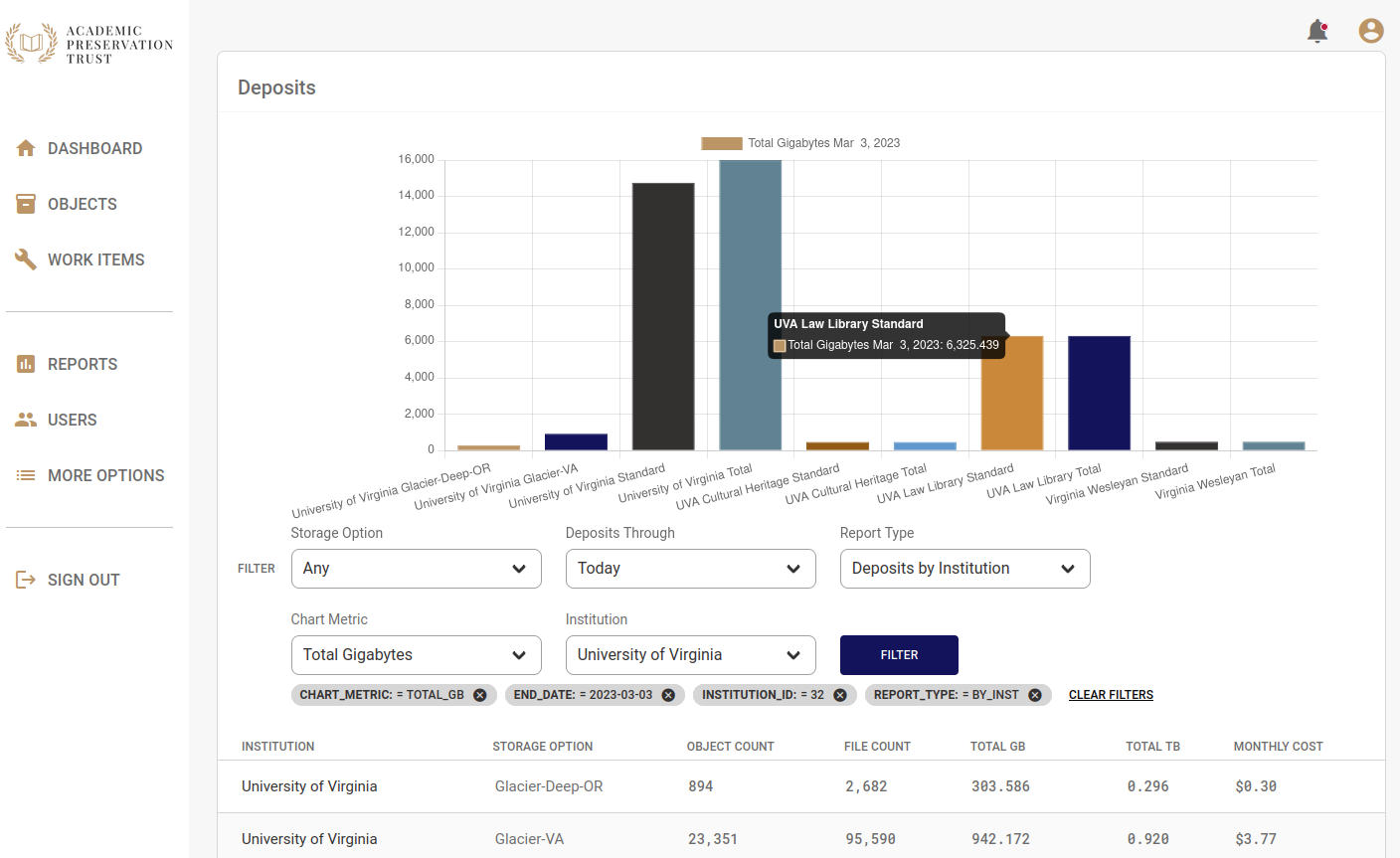The height and width of the screenshot is (858, 1400).
Task: Click the Object Count column header
Action: (731, 747)
